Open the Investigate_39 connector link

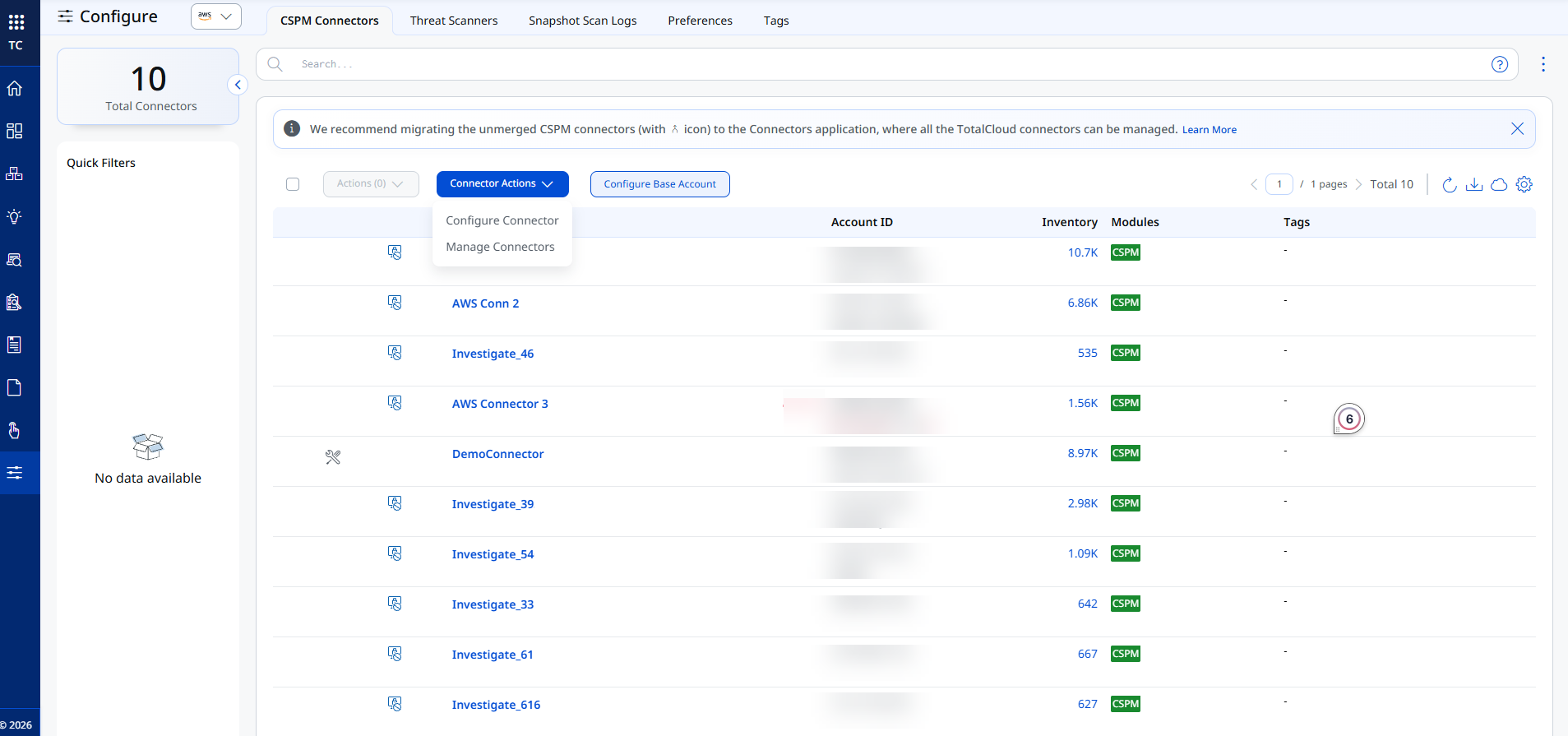(x=493, y=504)
